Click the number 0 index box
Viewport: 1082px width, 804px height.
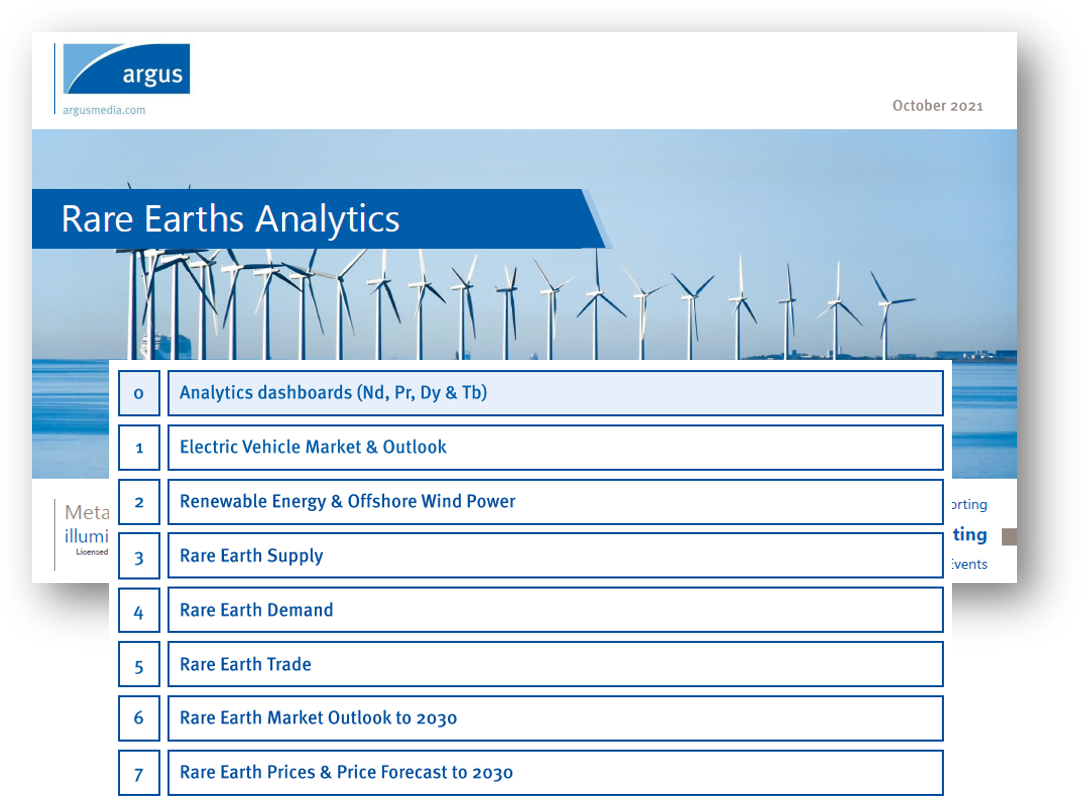click(x=138, y=393)
